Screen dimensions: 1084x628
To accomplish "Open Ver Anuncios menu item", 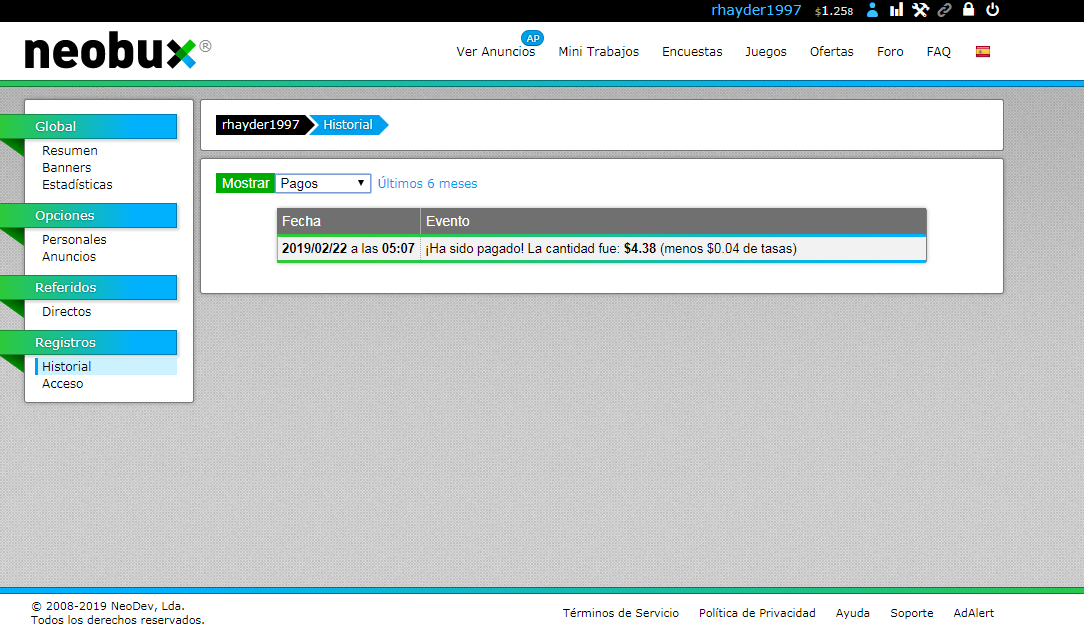I will (496, 52).
